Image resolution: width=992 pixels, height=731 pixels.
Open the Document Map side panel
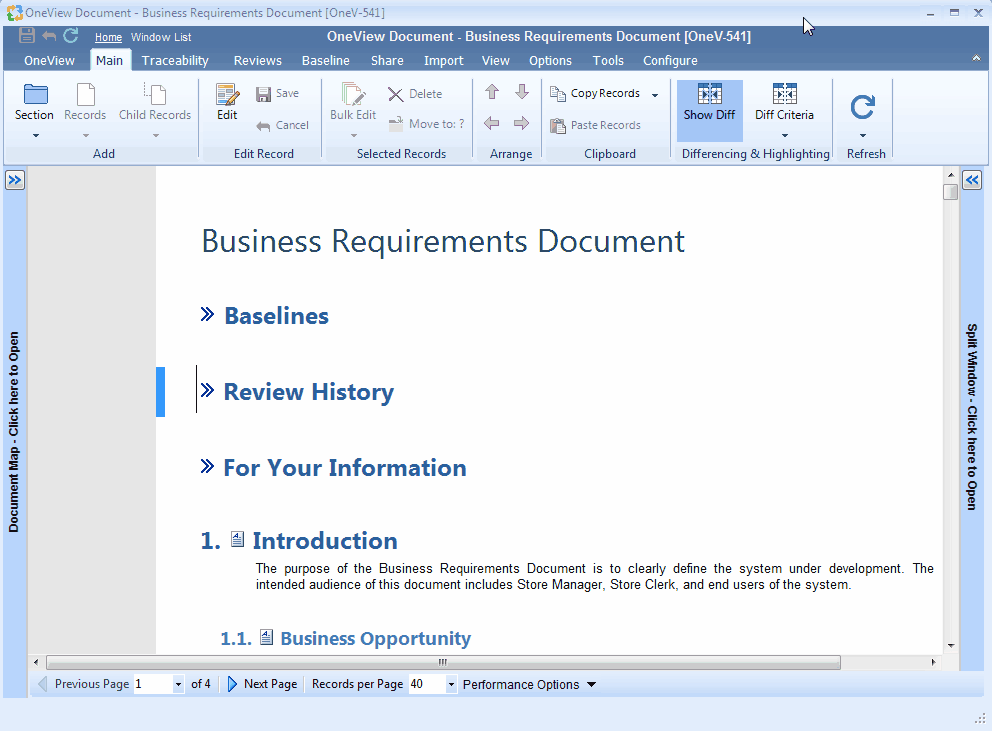click(x=15, y=180)
